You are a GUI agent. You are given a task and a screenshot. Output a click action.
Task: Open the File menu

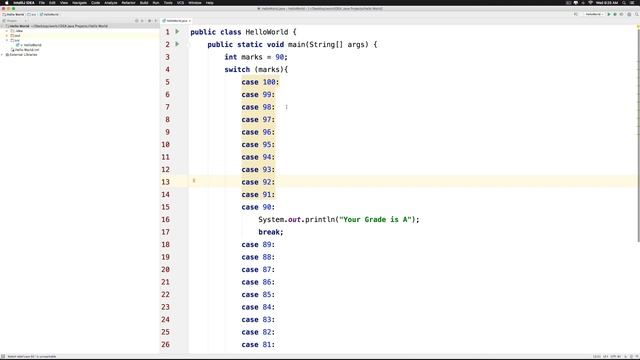click(42, 2)
